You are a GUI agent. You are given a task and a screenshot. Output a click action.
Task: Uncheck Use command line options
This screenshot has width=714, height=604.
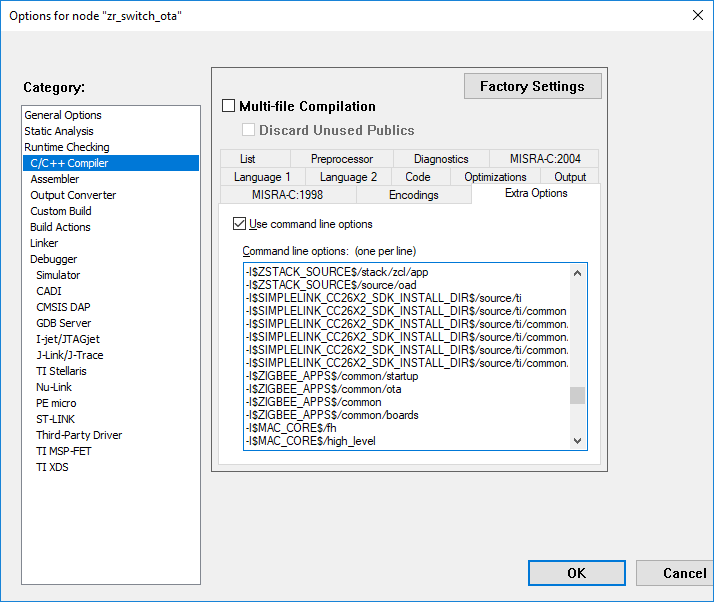pyautogui.click(x=239, y=224)
